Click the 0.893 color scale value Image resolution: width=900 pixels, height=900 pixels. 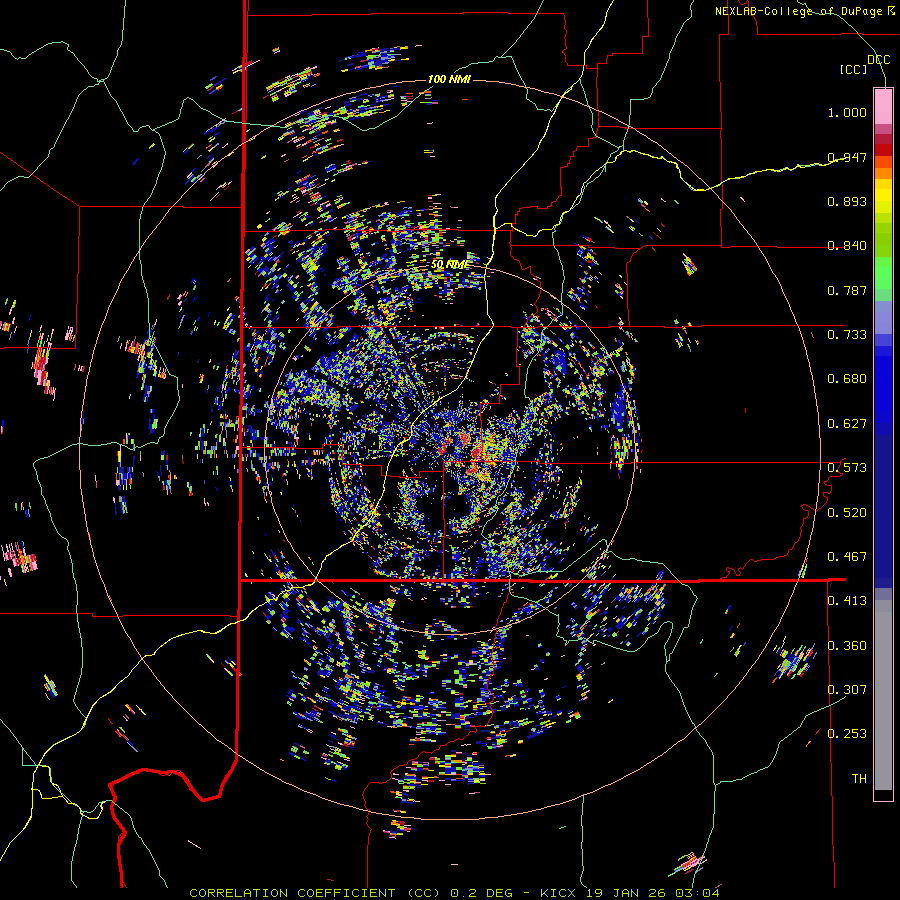pos(847,201)
